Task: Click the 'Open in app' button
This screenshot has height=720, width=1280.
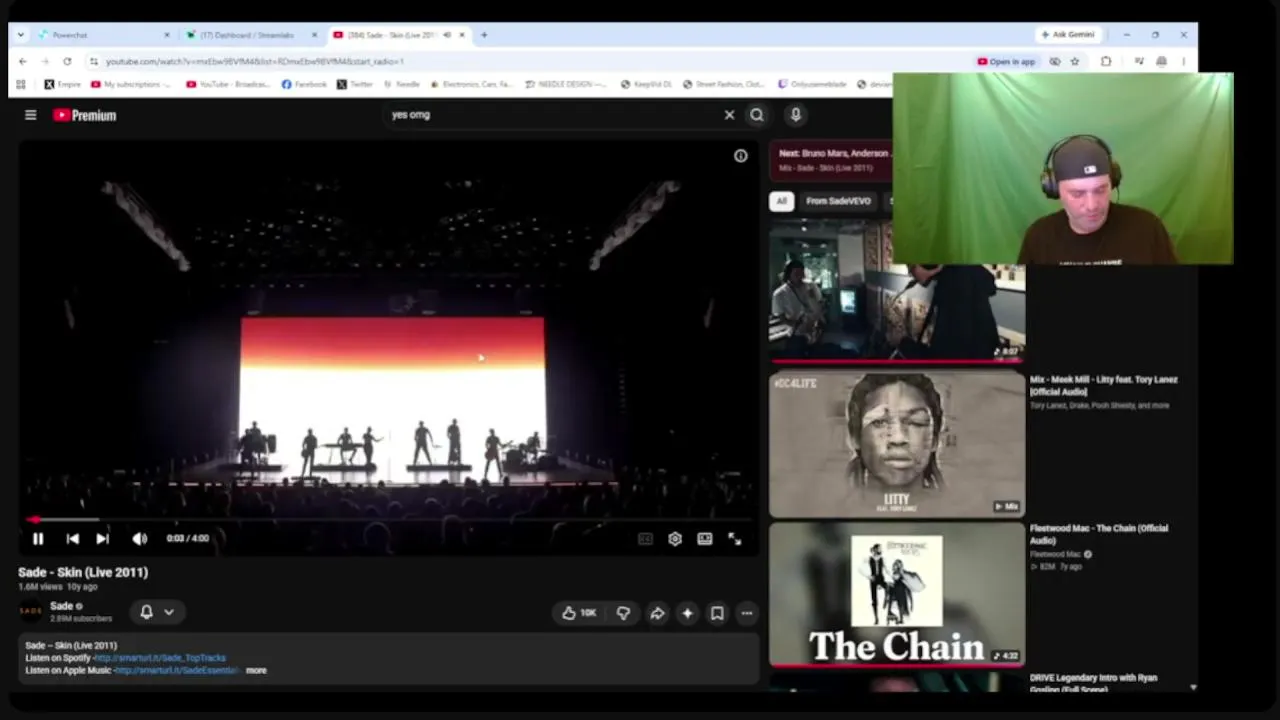Action: [1006, 61]
